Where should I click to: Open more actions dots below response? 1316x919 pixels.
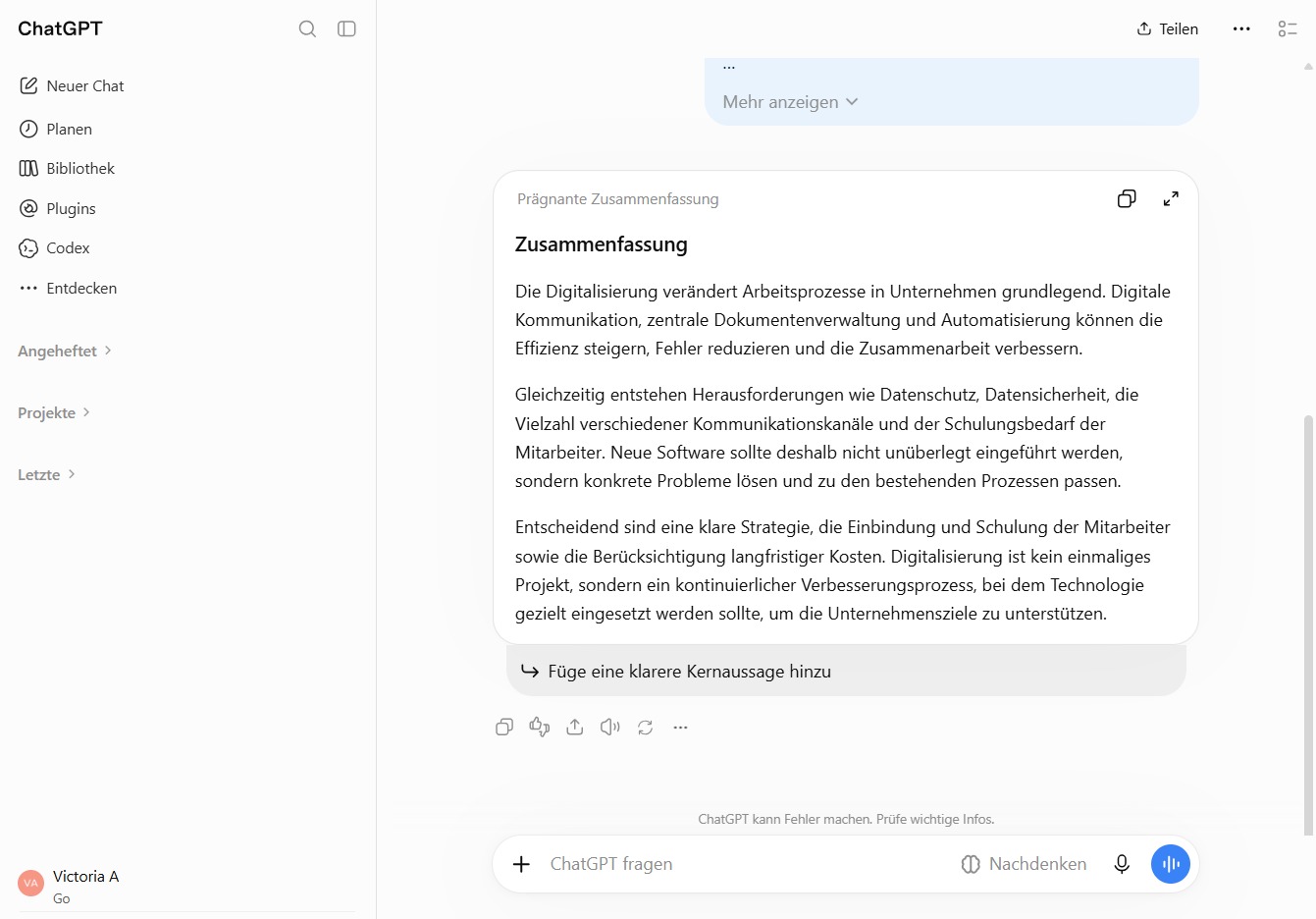coord(680,727)
